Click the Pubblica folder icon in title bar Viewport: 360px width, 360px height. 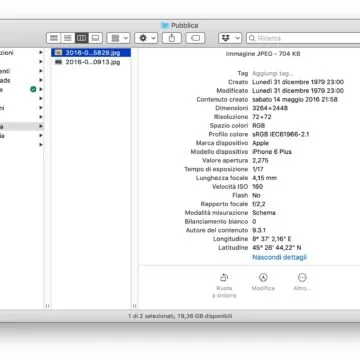click(x=165, y=25)
